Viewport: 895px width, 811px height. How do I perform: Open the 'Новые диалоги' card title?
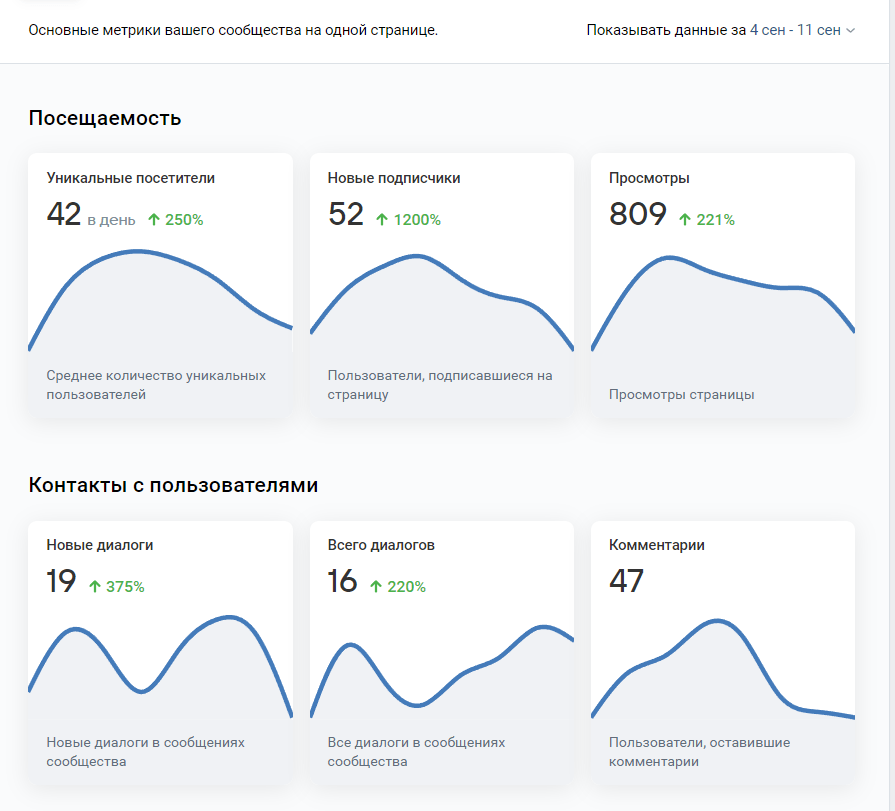(x=100, y=545)
